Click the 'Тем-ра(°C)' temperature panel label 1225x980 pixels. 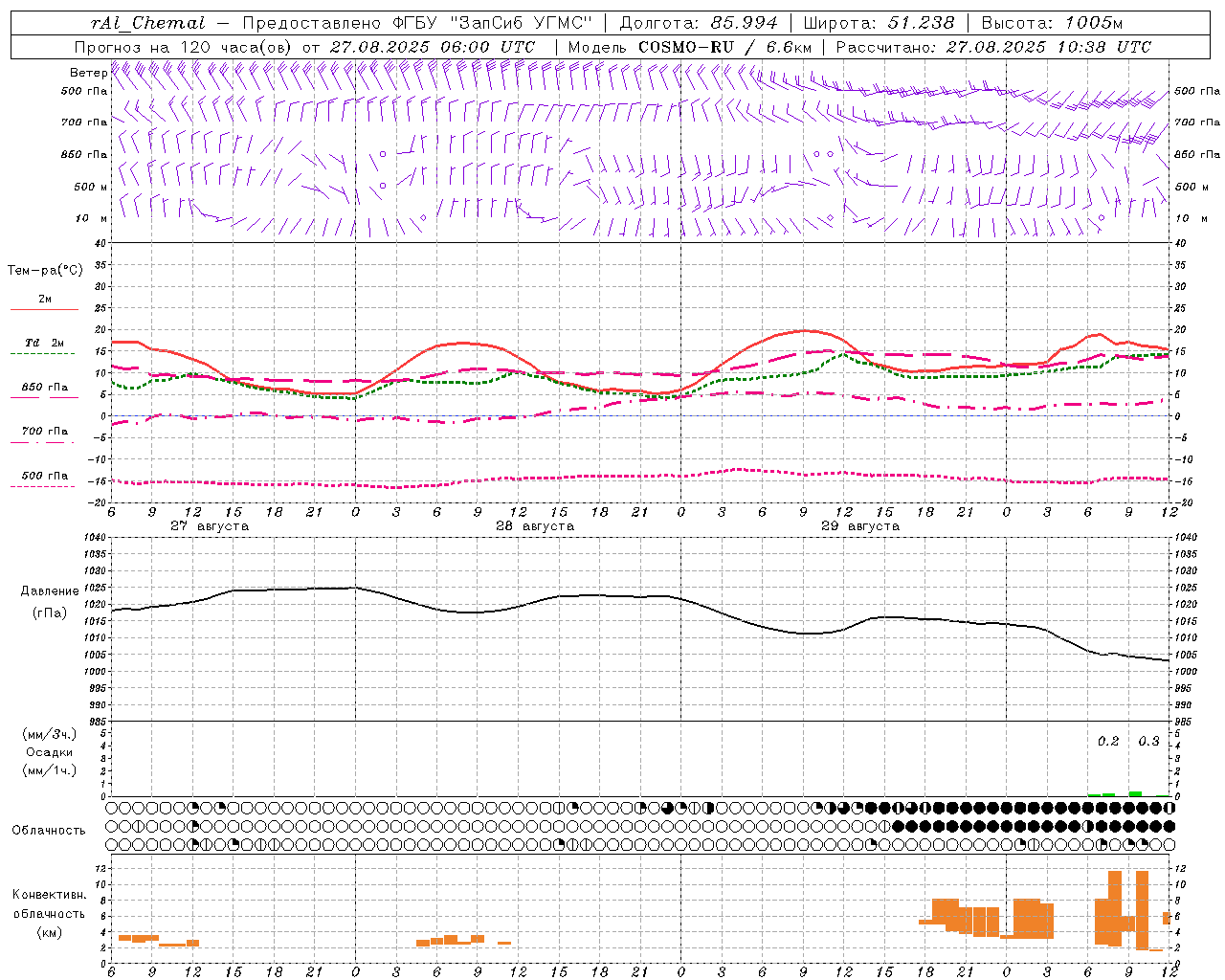[45, 271]
